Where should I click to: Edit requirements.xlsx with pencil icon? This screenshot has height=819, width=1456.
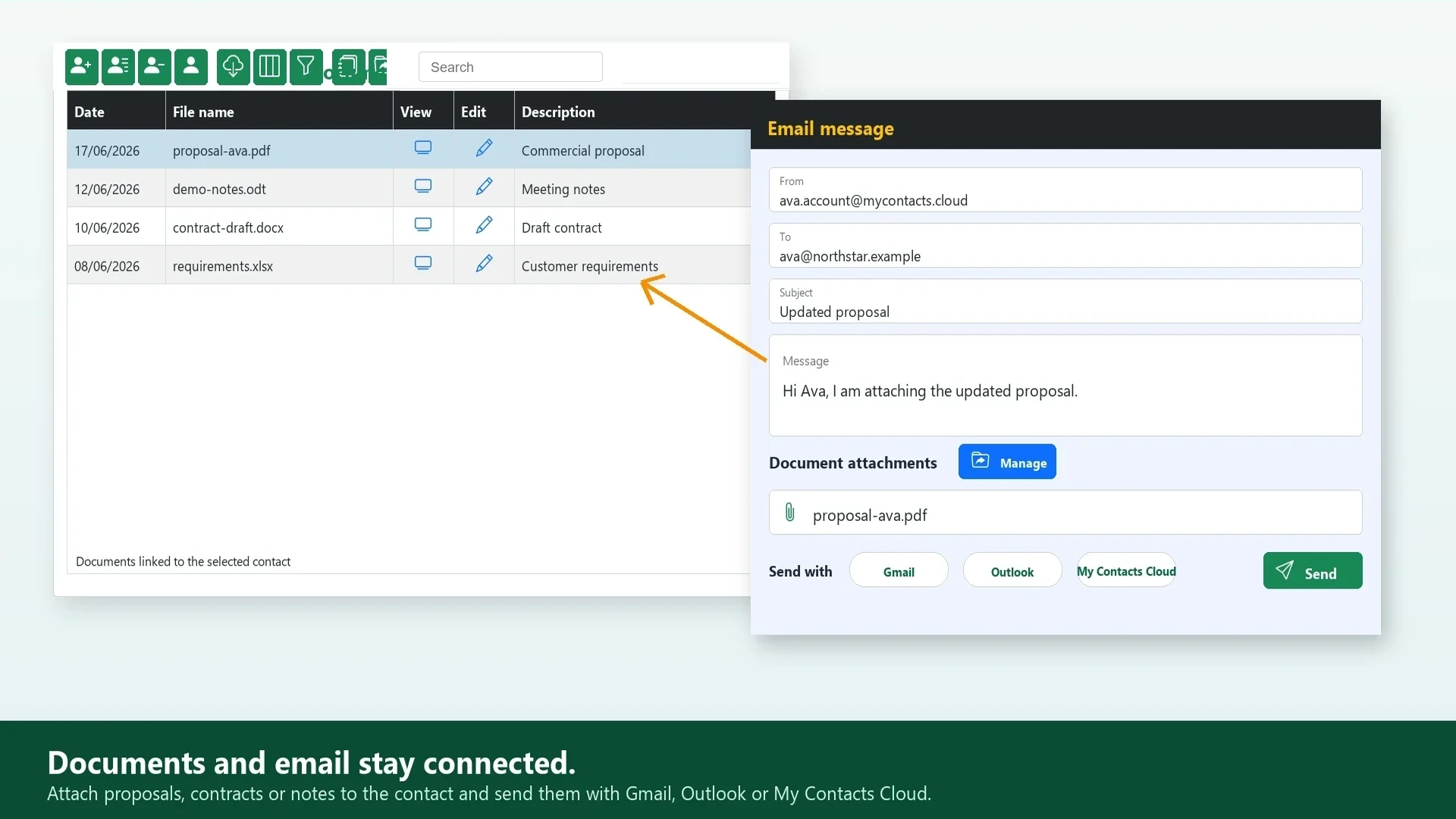(x=484, y=264)
